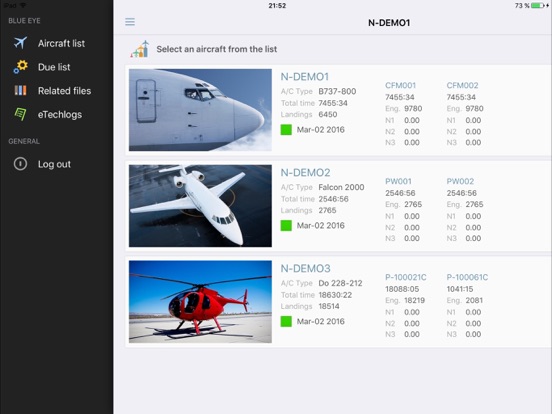This screenshot has height=414, width=552.
Task: Click the chart and airplane icon in the header
Action: (140, 49)
